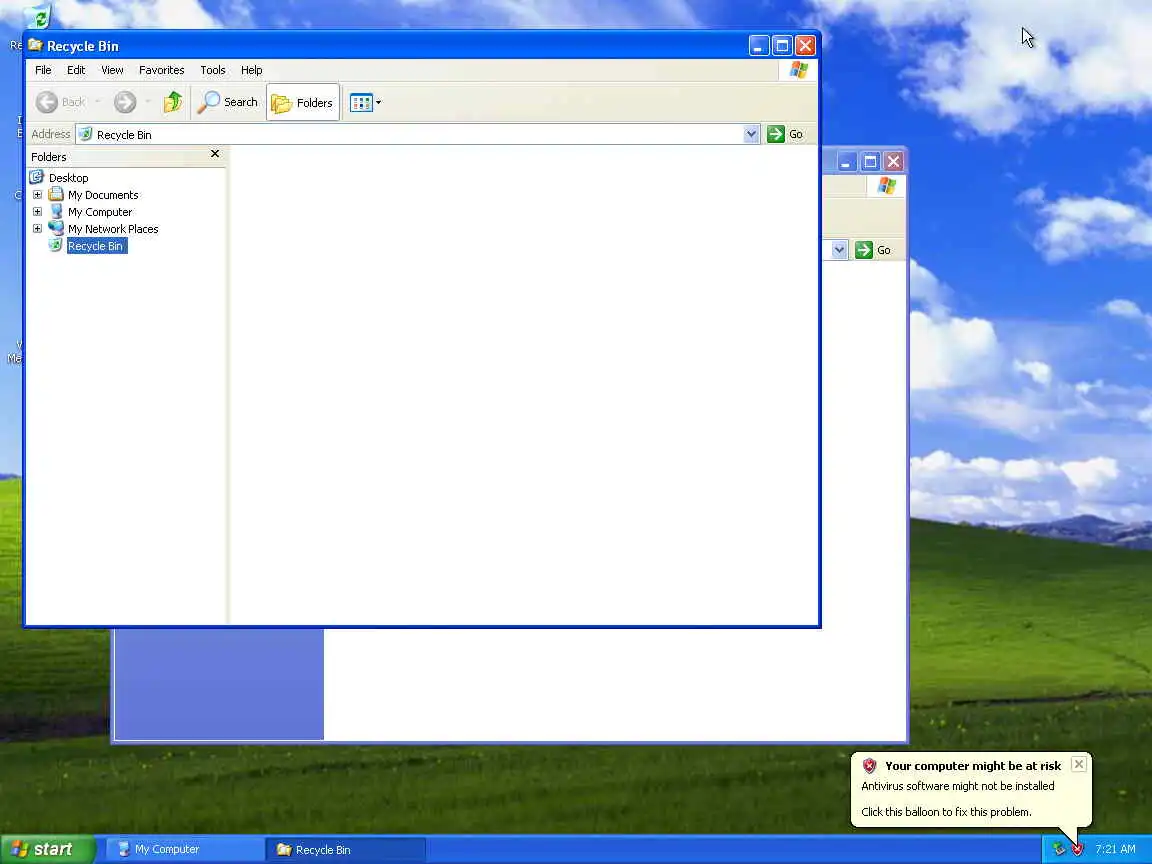Close the security warning balloon
The width and height of the screenshot is (1152, 864).
1079,764
